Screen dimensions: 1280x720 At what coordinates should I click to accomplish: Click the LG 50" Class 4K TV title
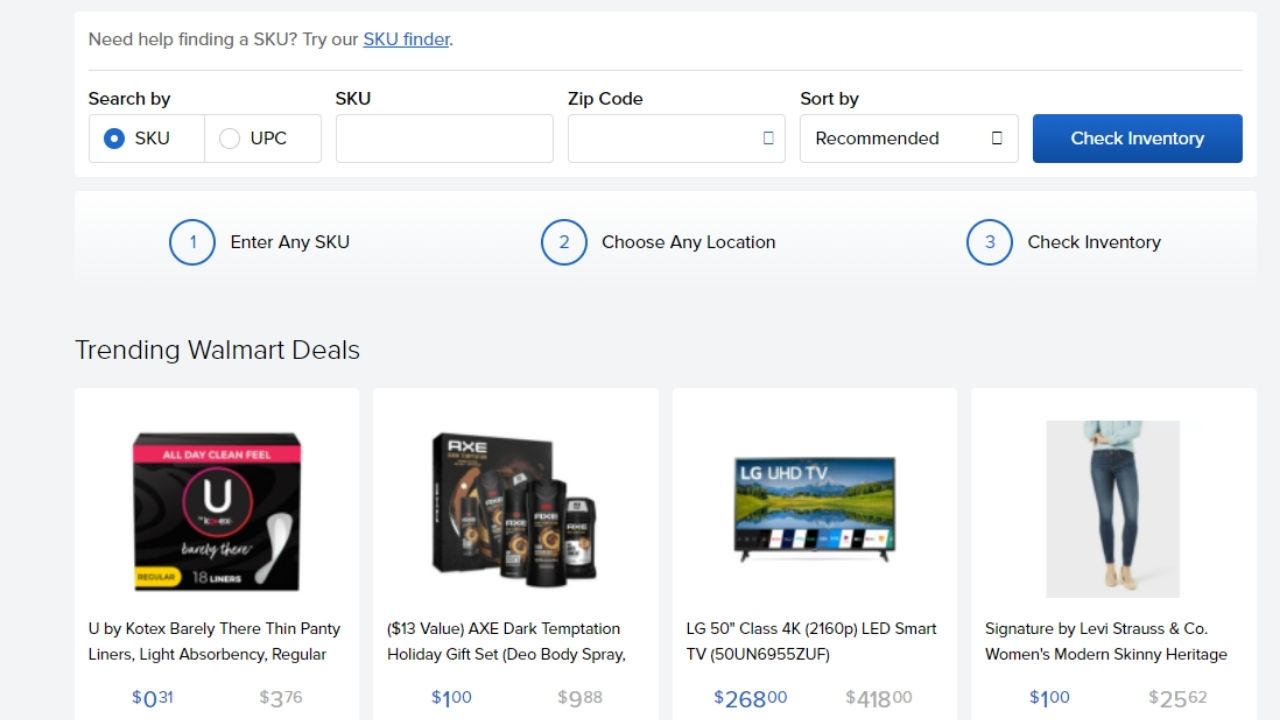point(811,641)
